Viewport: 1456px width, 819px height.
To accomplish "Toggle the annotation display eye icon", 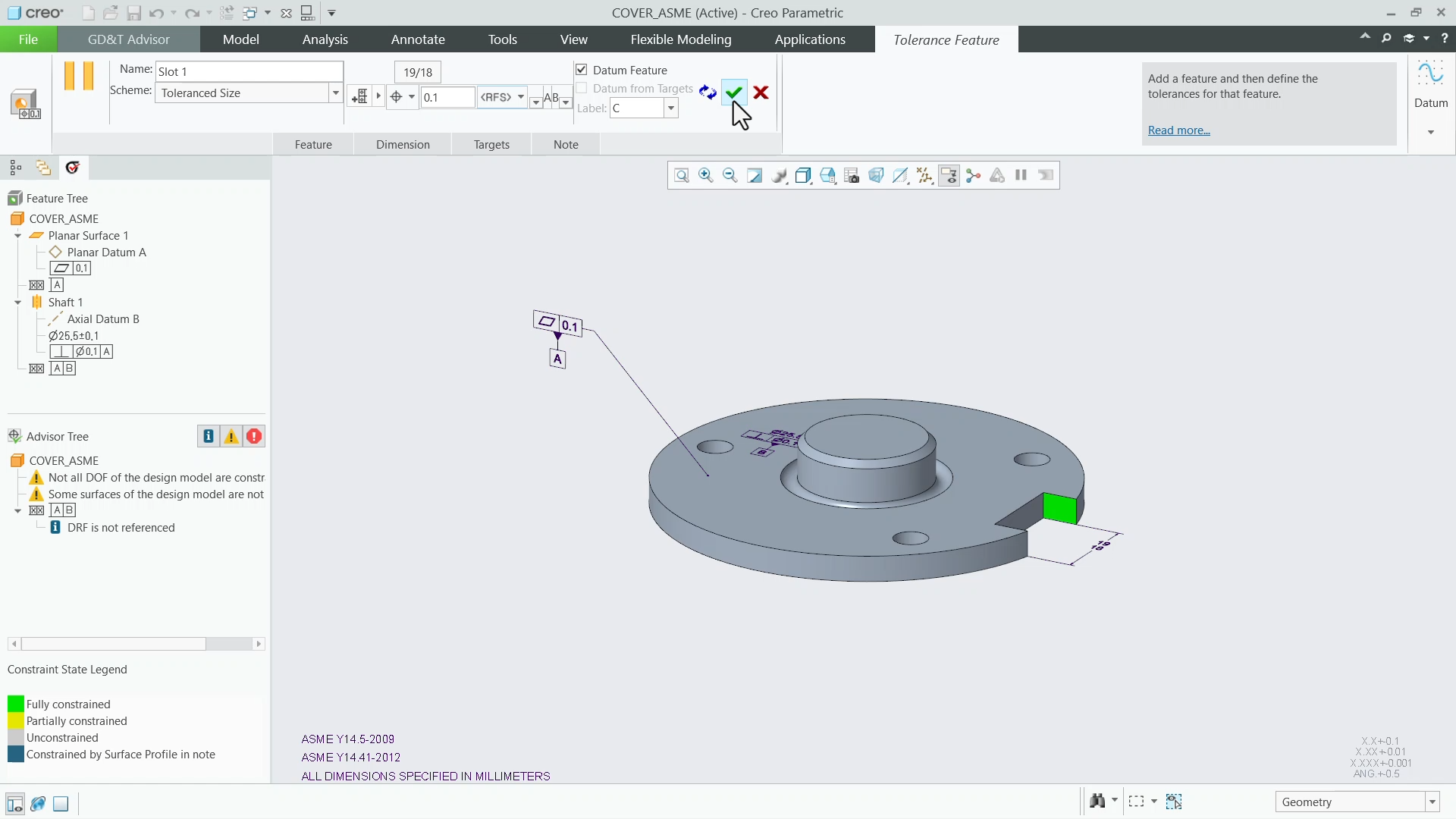I will click(x=949, y=176).
